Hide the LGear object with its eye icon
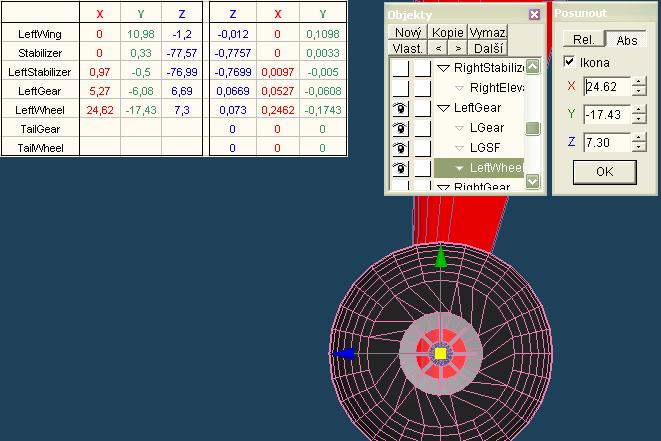The width and height of the screenshot is (661, 441). click(x=400, y=128)
